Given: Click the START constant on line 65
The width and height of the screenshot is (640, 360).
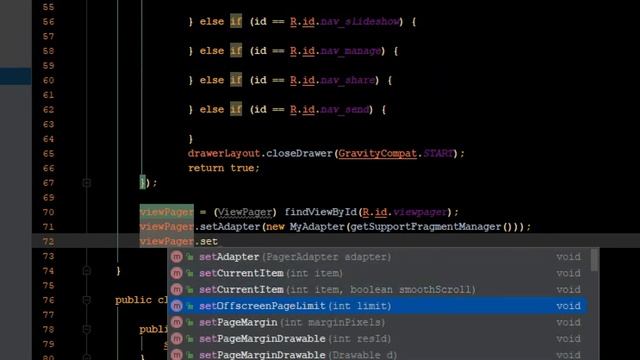Looking at the screenshot, I should 438,153.
